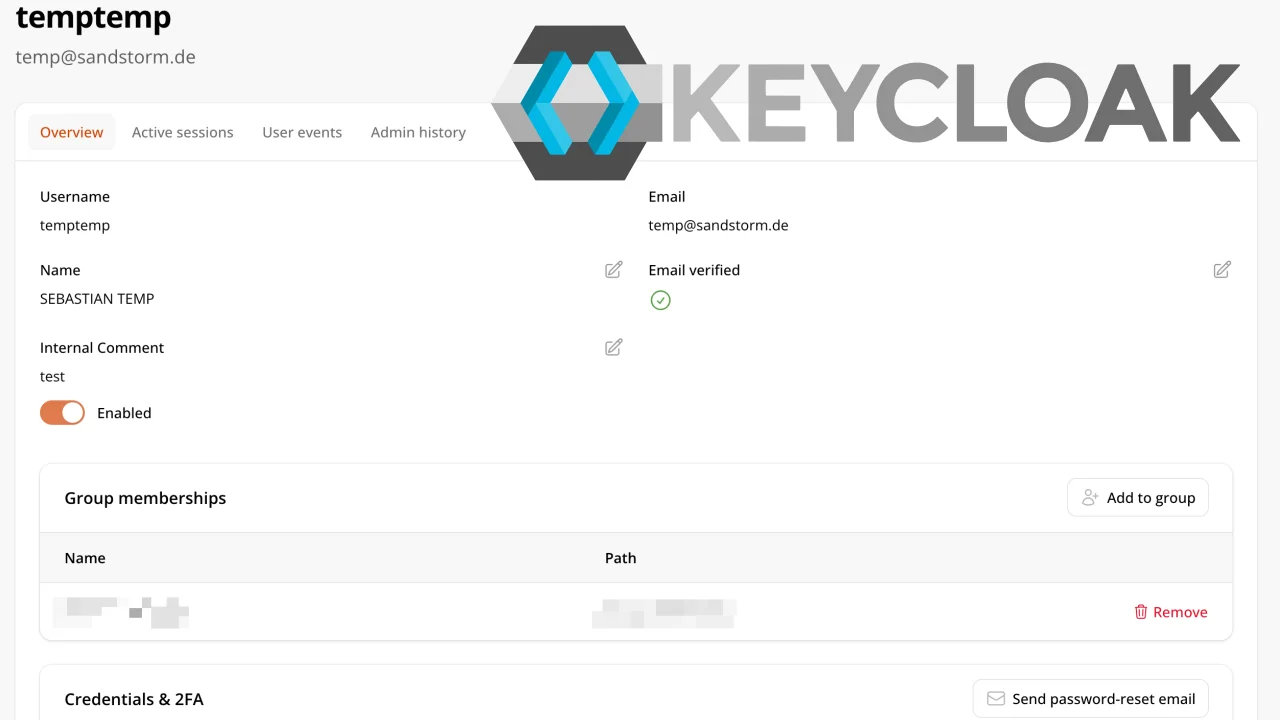Edit the Internal Comment pencil icon

(x=614, y=347)
